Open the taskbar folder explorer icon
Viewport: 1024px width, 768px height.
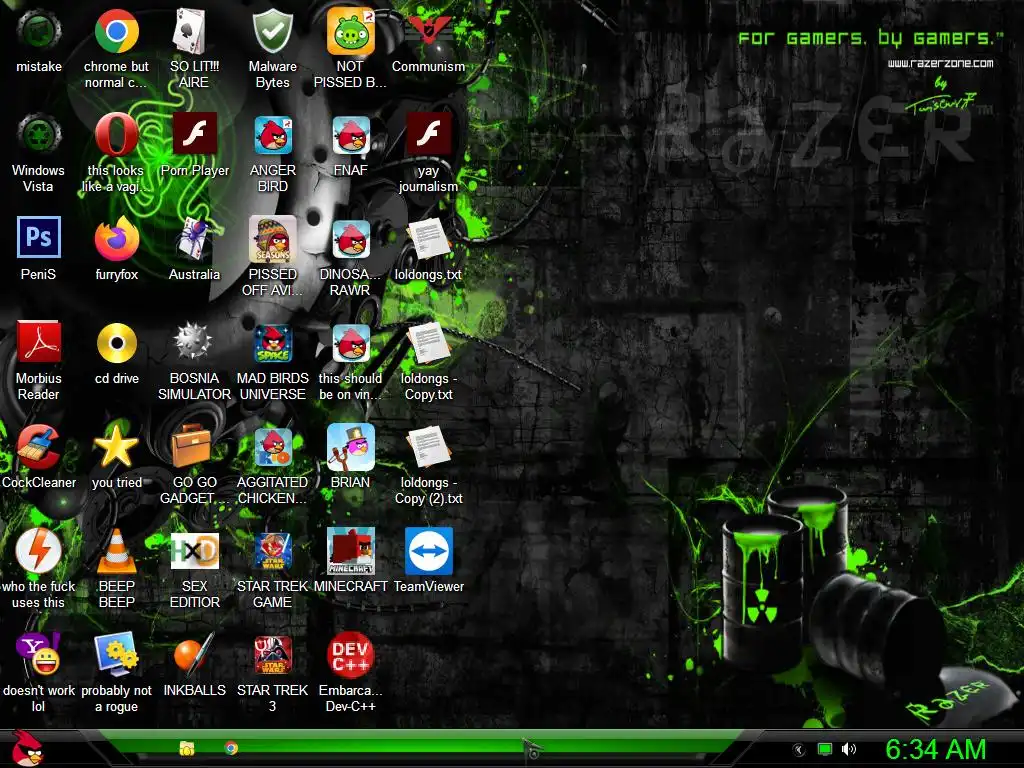[x=187, y=748]
